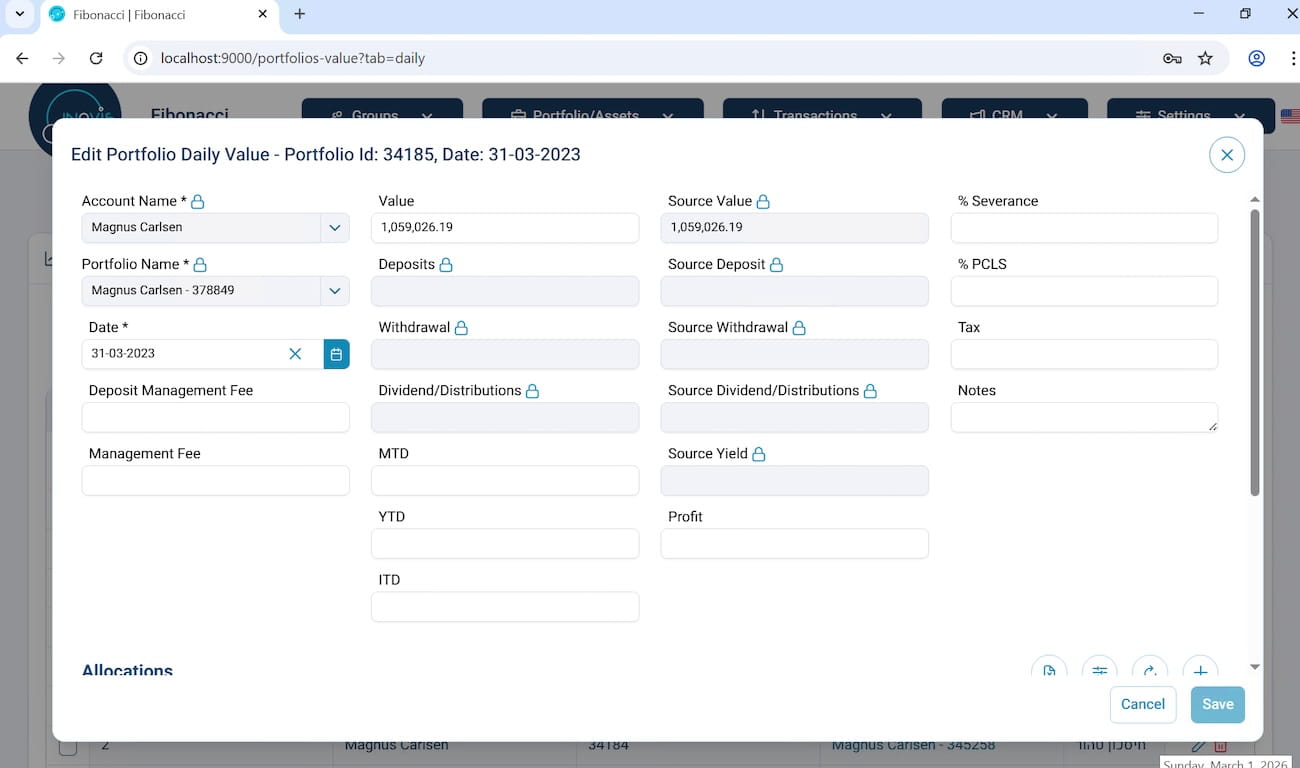The width and height of the screenshot is (1300, 768).
Task: Toggle the lock beside Account Name
Action: [x=198, y=202]
